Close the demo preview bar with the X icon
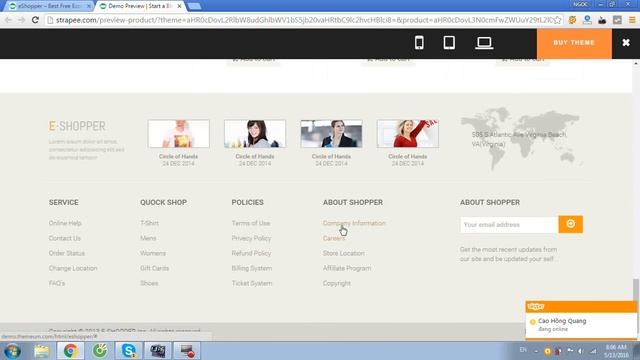Viewport: 640px width, 360px height. click(x=626, y=42)
